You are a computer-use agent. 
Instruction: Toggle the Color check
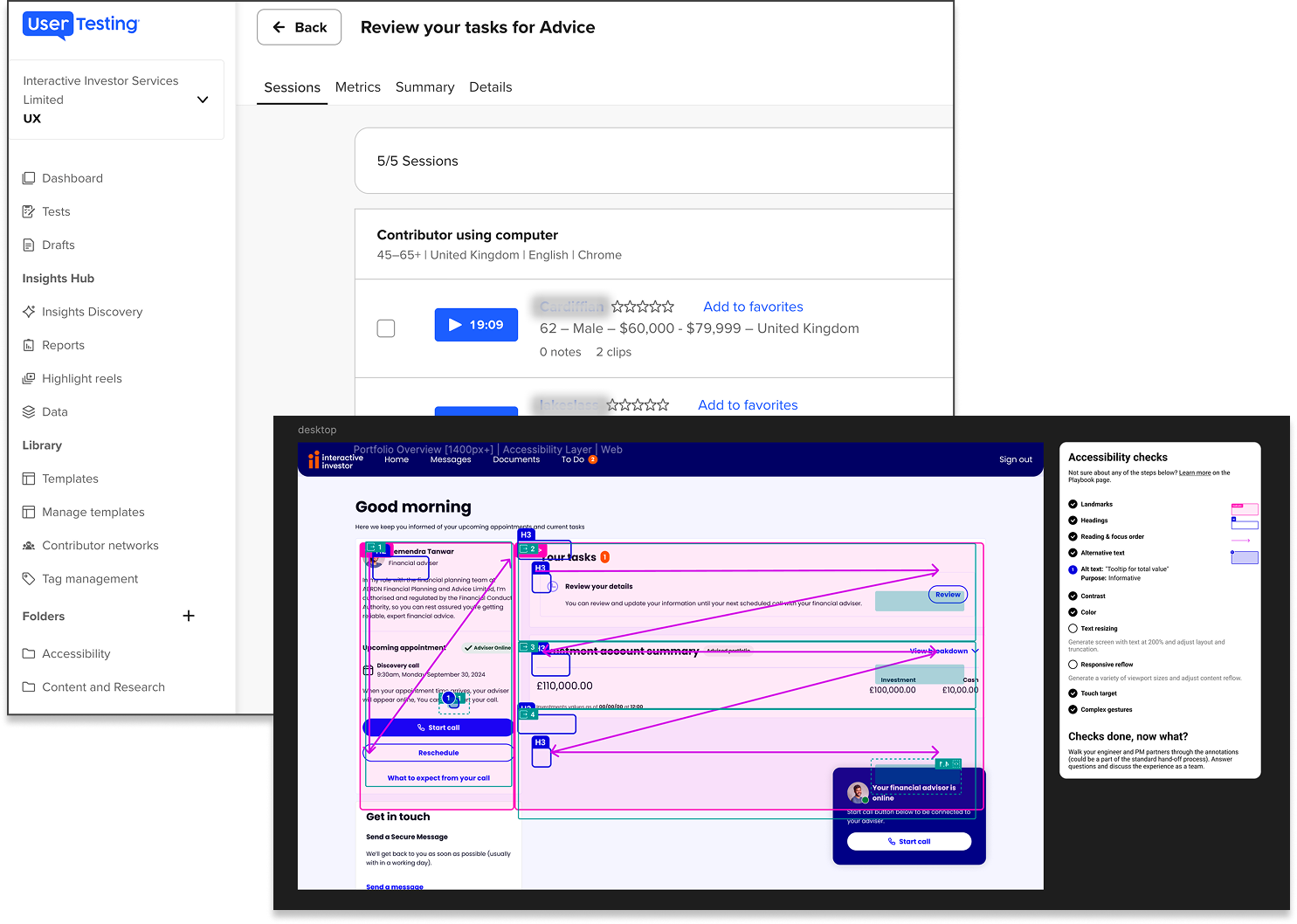(x=1073, y=612)
